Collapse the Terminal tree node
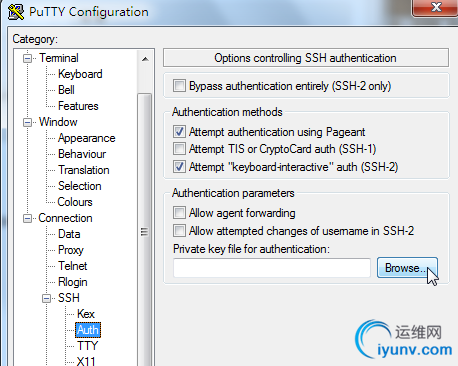The image size is (458, 366). click(27, 58)
